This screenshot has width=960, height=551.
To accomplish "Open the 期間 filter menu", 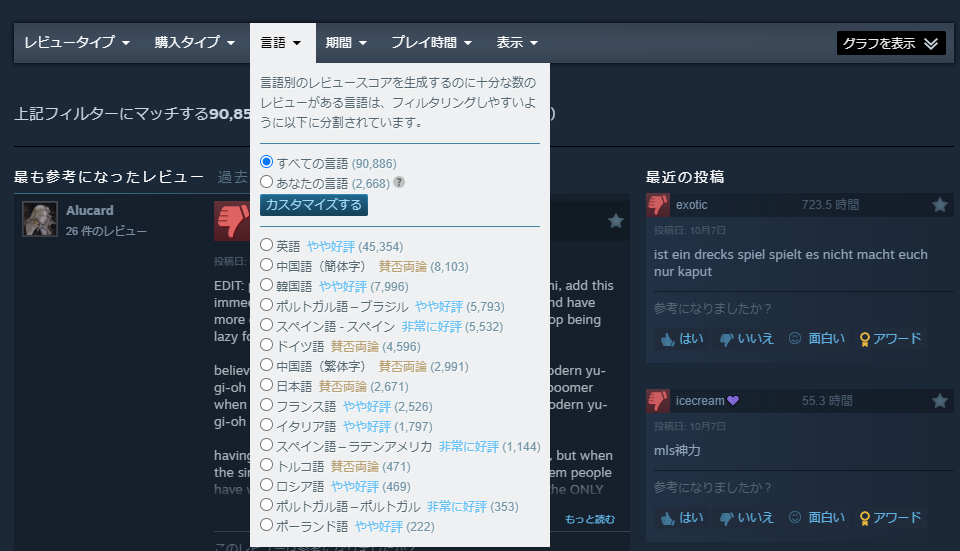I will point(346,43).
